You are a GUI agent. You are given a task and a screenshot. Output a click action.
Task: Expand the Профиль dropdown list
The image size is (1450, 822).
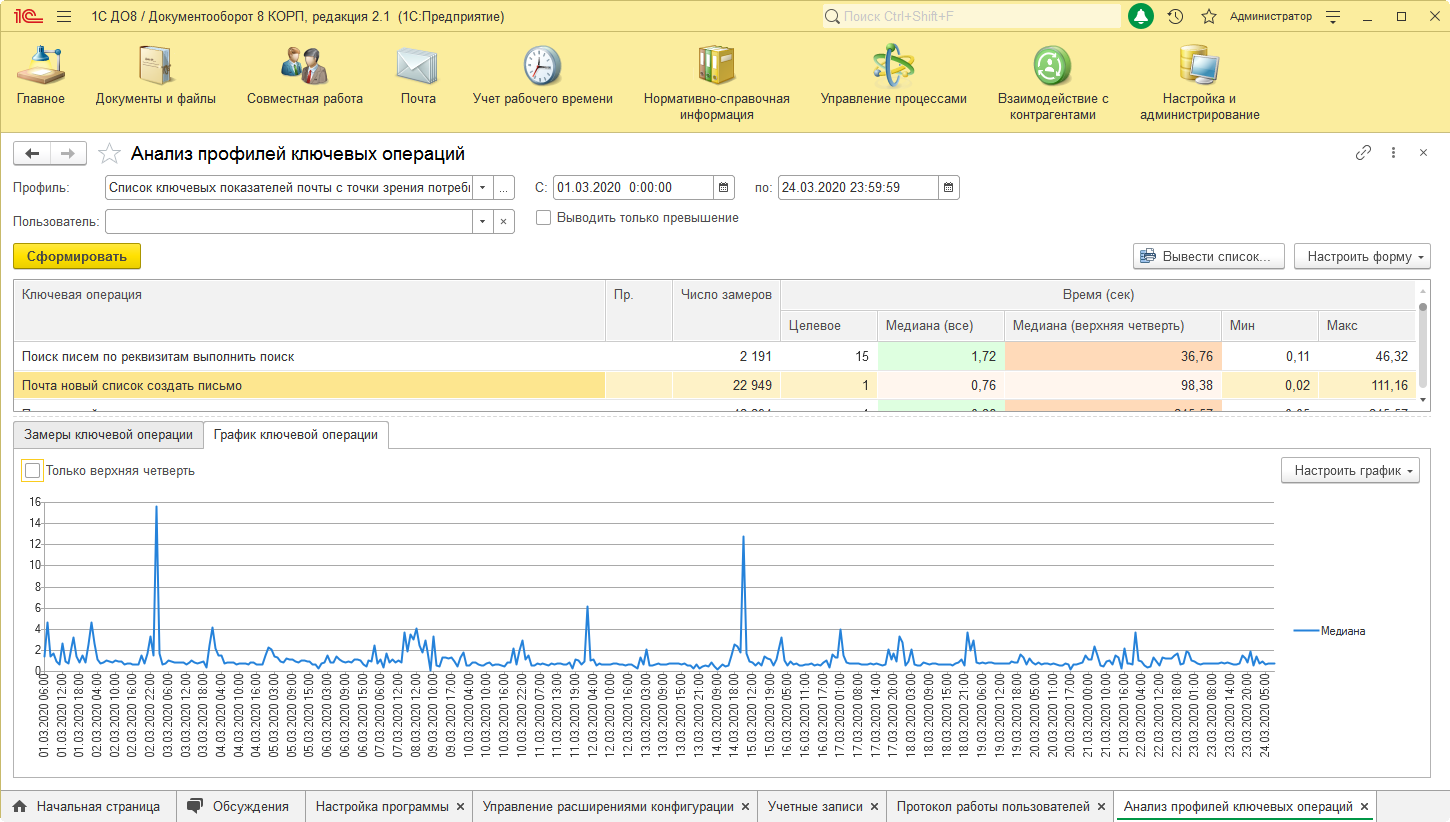483,187
